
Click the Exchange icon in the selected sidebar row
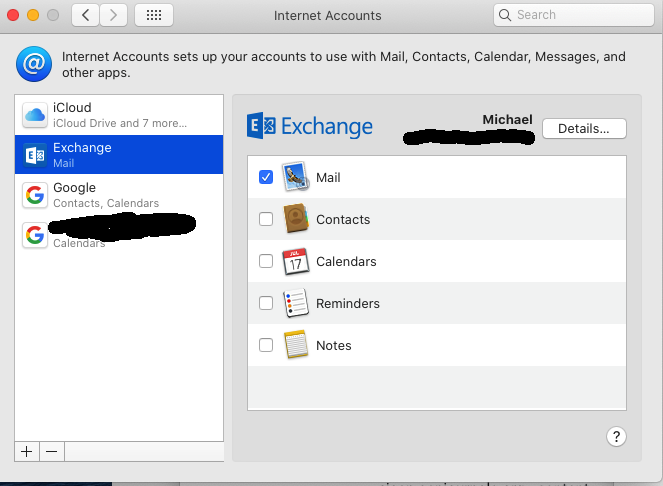point(35,155)
